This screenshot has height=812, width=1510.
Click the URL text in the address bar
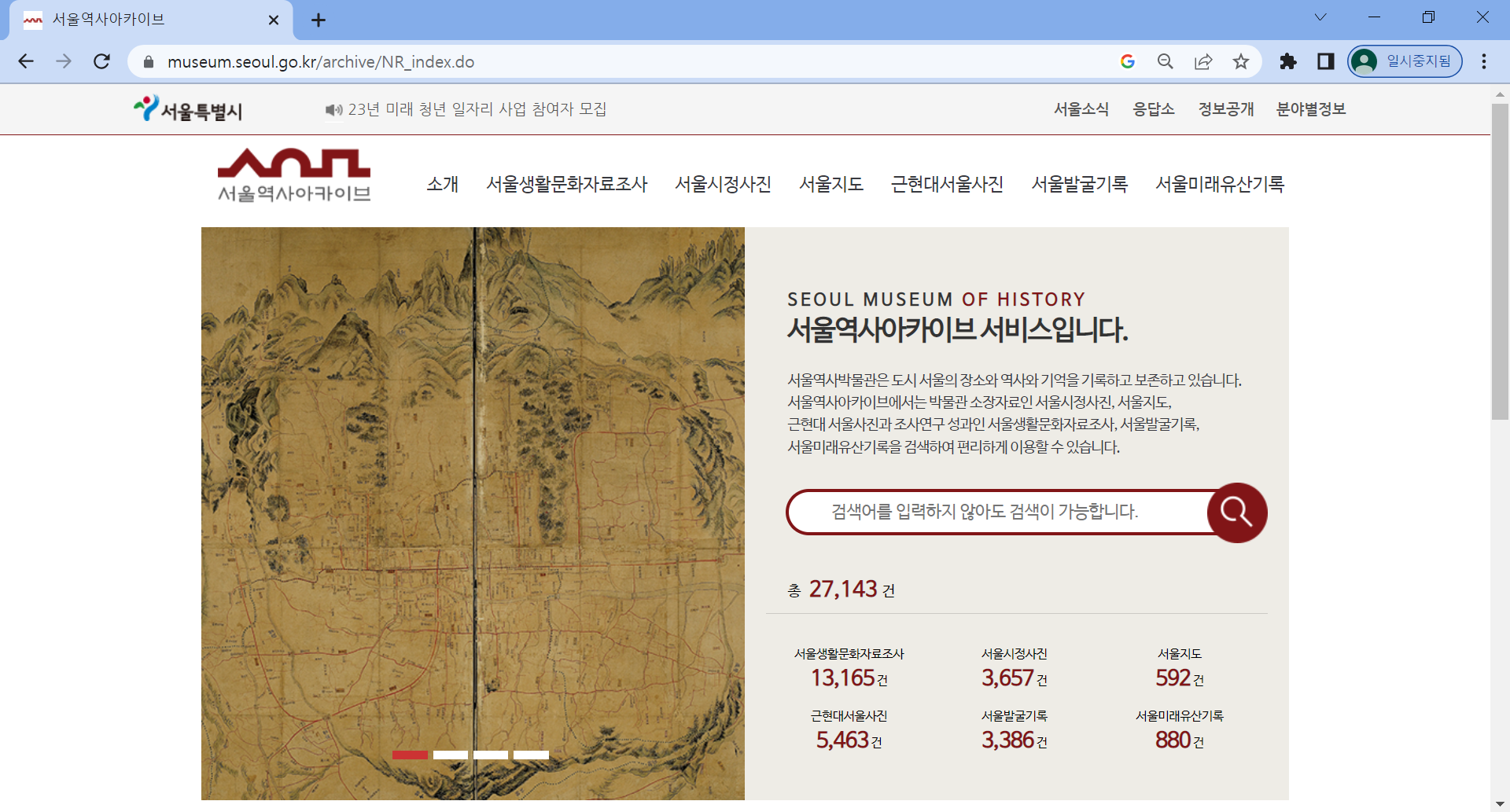321,61
